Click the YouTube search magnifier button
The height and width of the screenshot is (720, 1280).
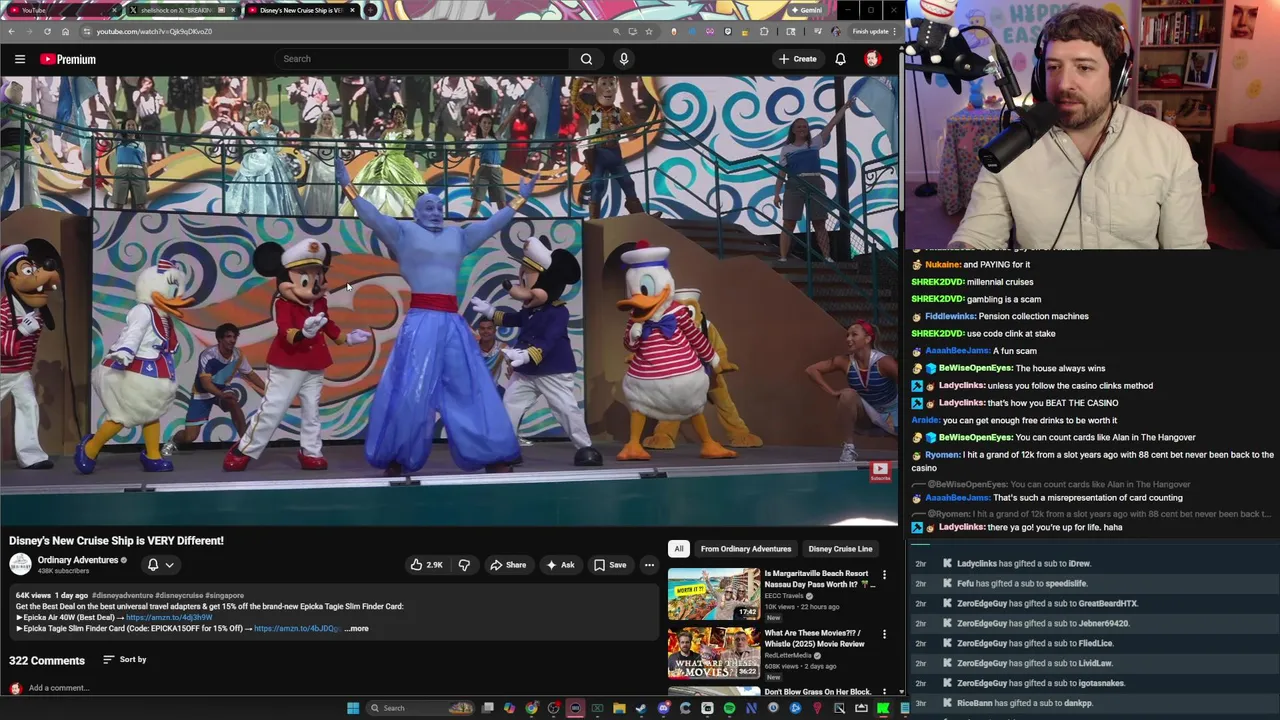click(586, 59)
